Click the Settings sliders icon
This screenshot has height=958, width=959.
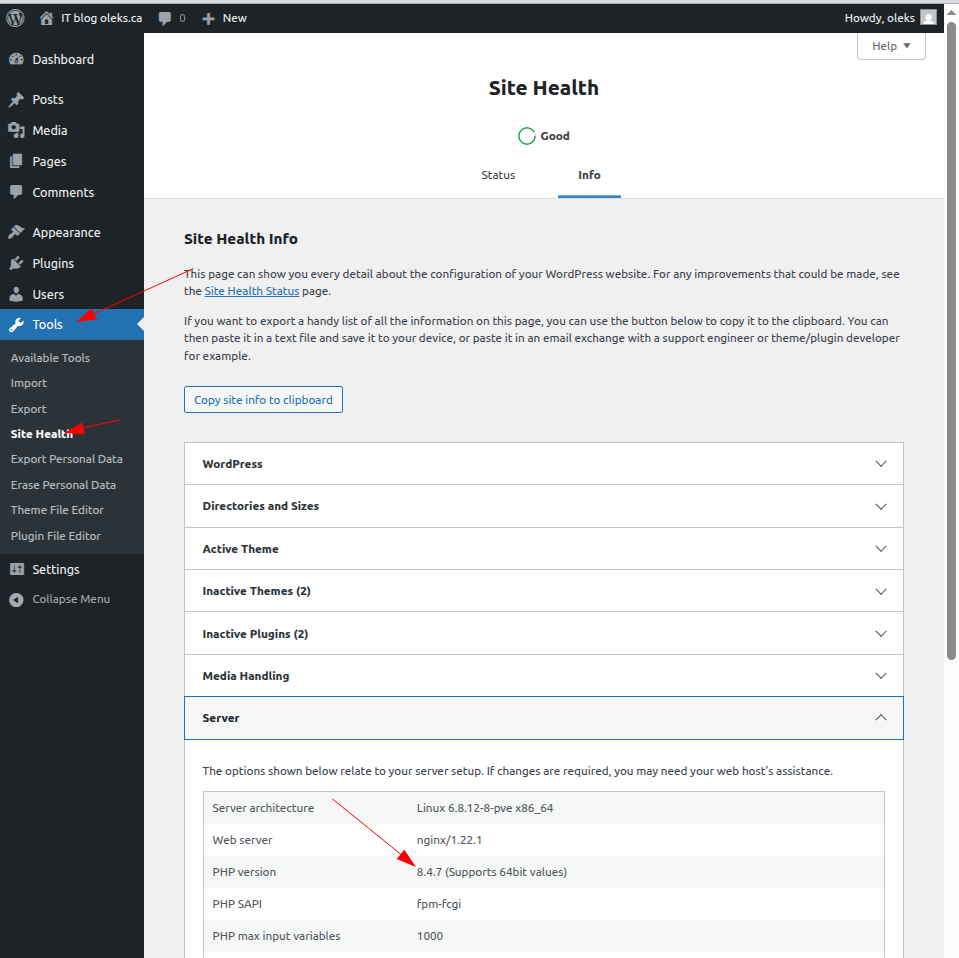click(x=17, y=569)
